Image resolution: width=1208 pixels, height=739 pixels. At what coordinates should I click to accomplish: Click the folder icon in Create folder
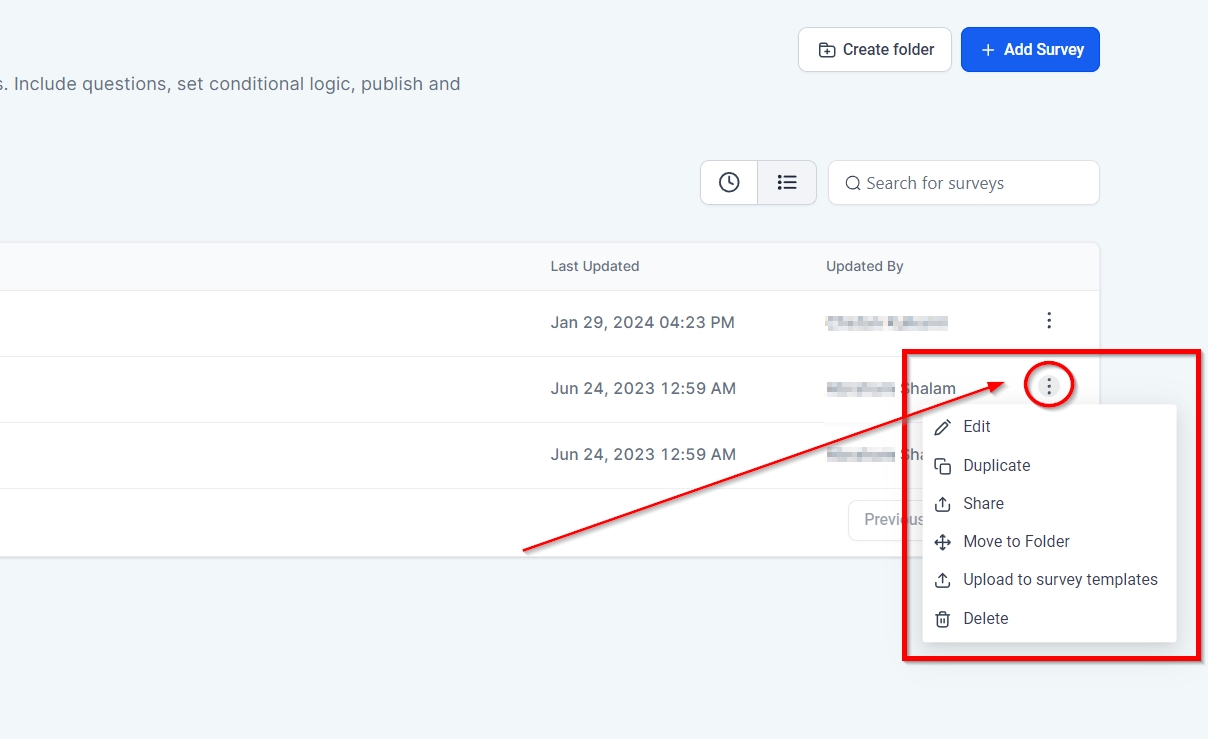point(827,50)
